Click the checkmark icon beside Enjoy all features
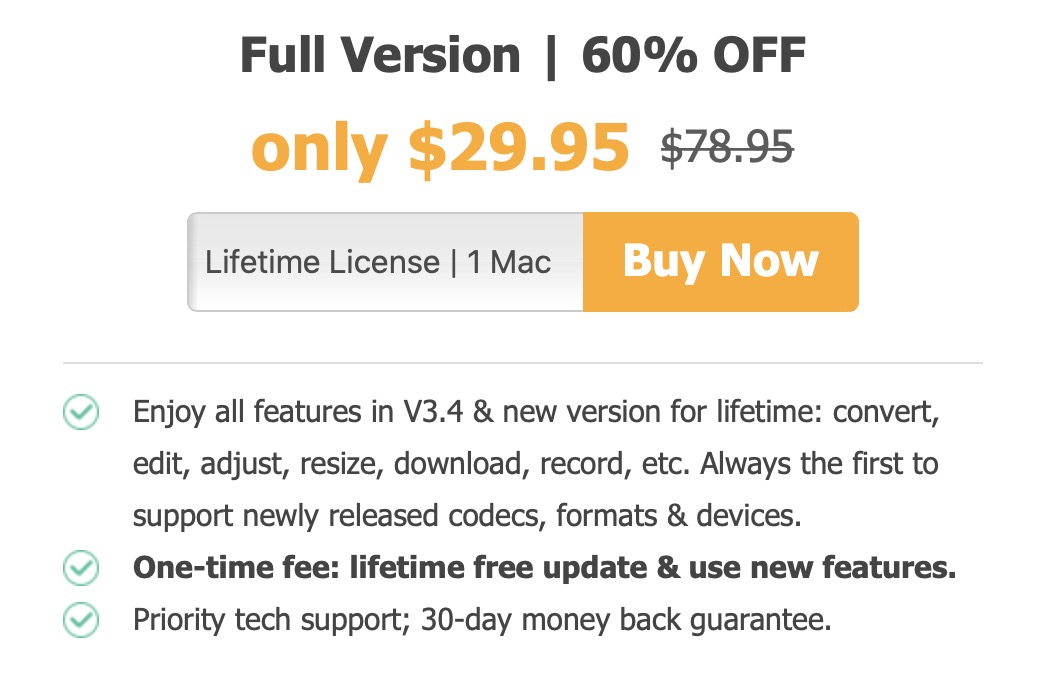 81,413
